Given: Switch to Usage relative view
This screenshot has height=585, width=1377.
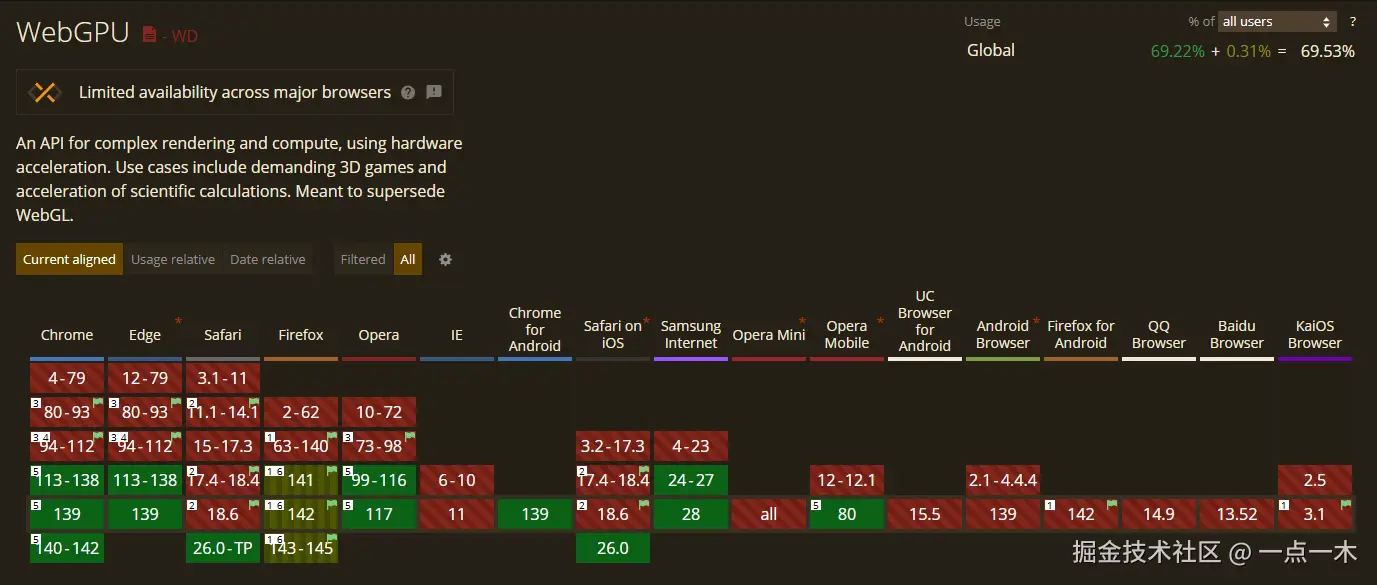Looking at the screenshot, I should click(x=172, y=259).
